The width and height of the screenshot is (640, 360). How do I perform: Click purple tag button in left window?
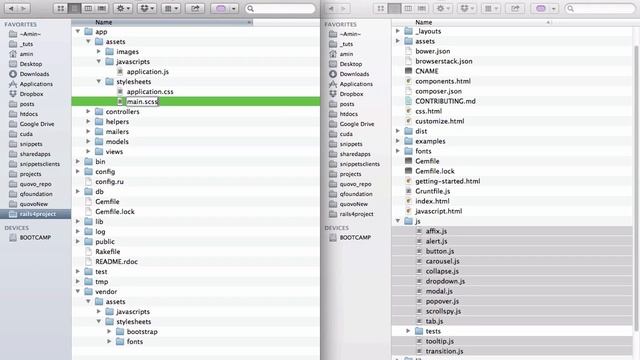(224, 8)
